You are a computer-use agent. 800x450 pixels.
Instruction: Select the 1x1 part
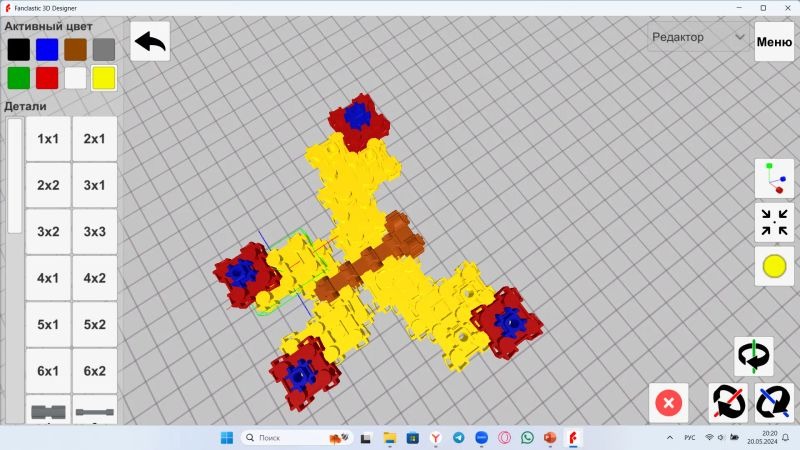[x=48, y=139]
